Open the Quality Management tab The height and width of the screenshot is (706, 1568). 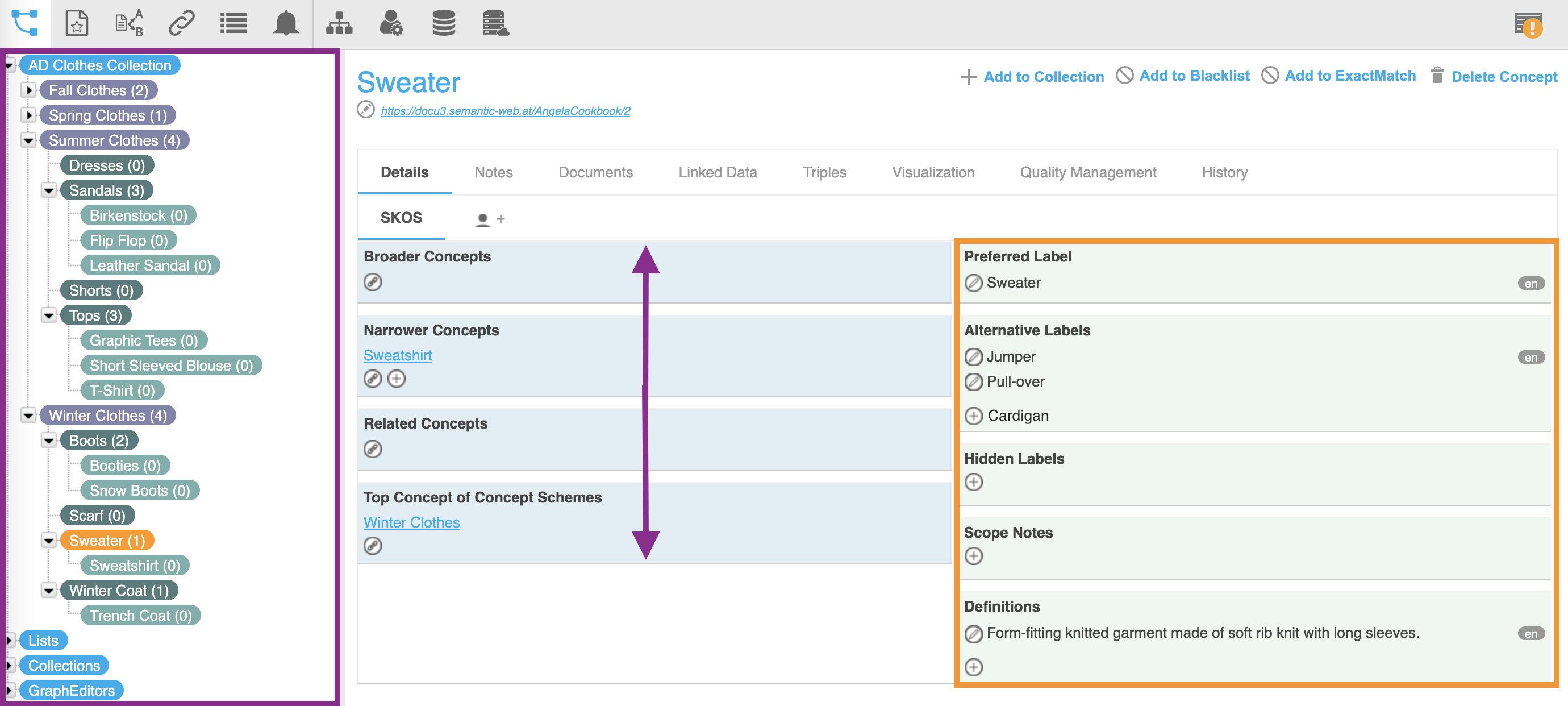pos(1088,172)
